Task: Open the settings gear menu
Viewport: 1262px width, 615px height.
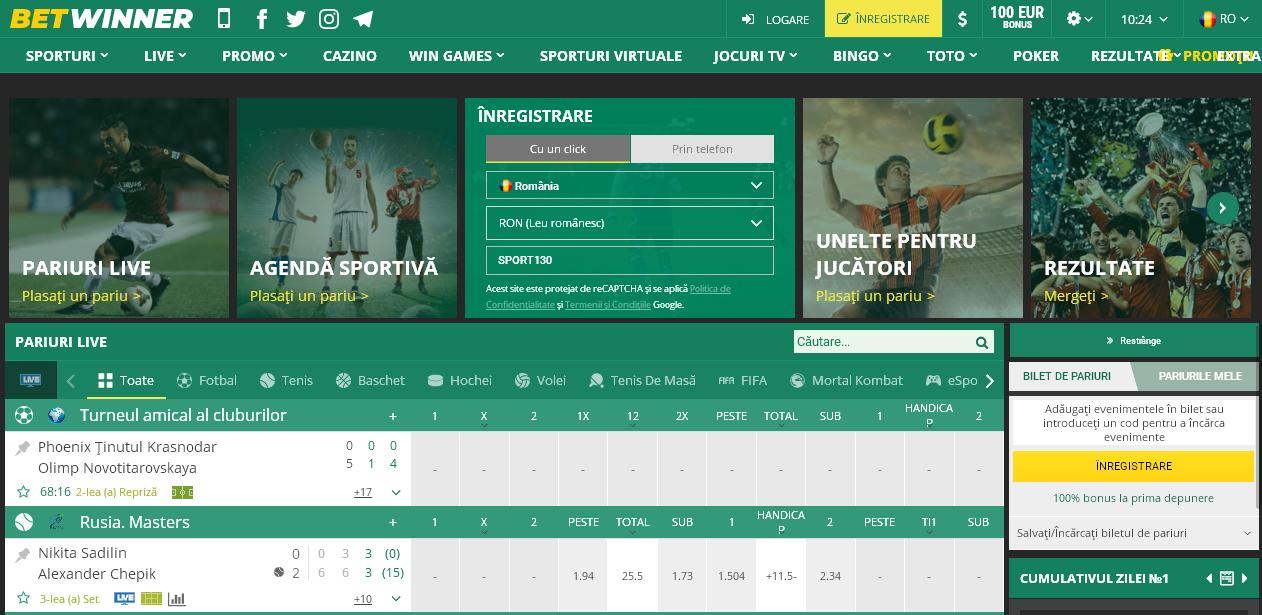Action: tap(1079, 19)
